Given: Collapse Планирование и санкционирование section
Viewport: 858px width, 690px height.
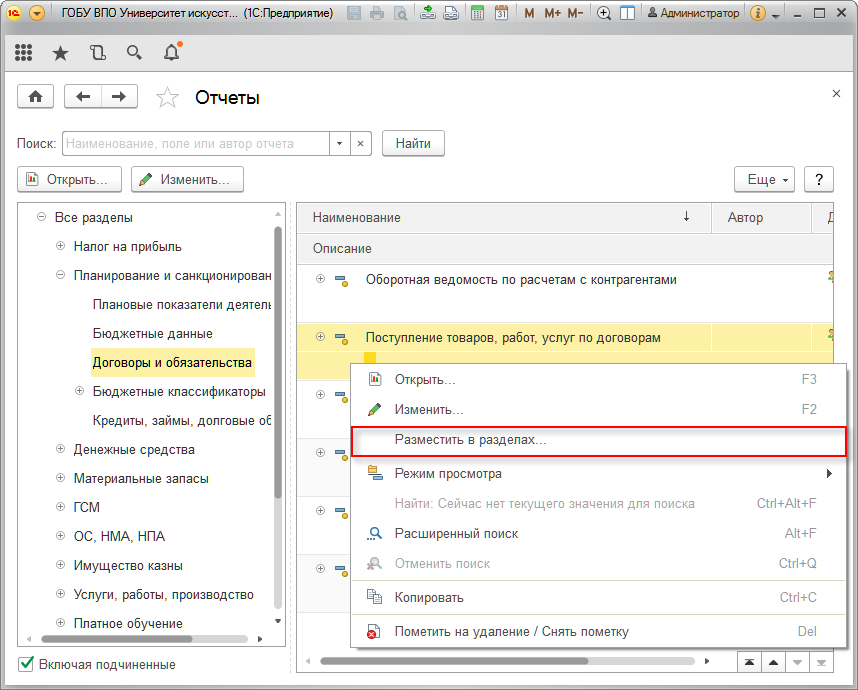Looking at the screenshot, I should [61, 275].
